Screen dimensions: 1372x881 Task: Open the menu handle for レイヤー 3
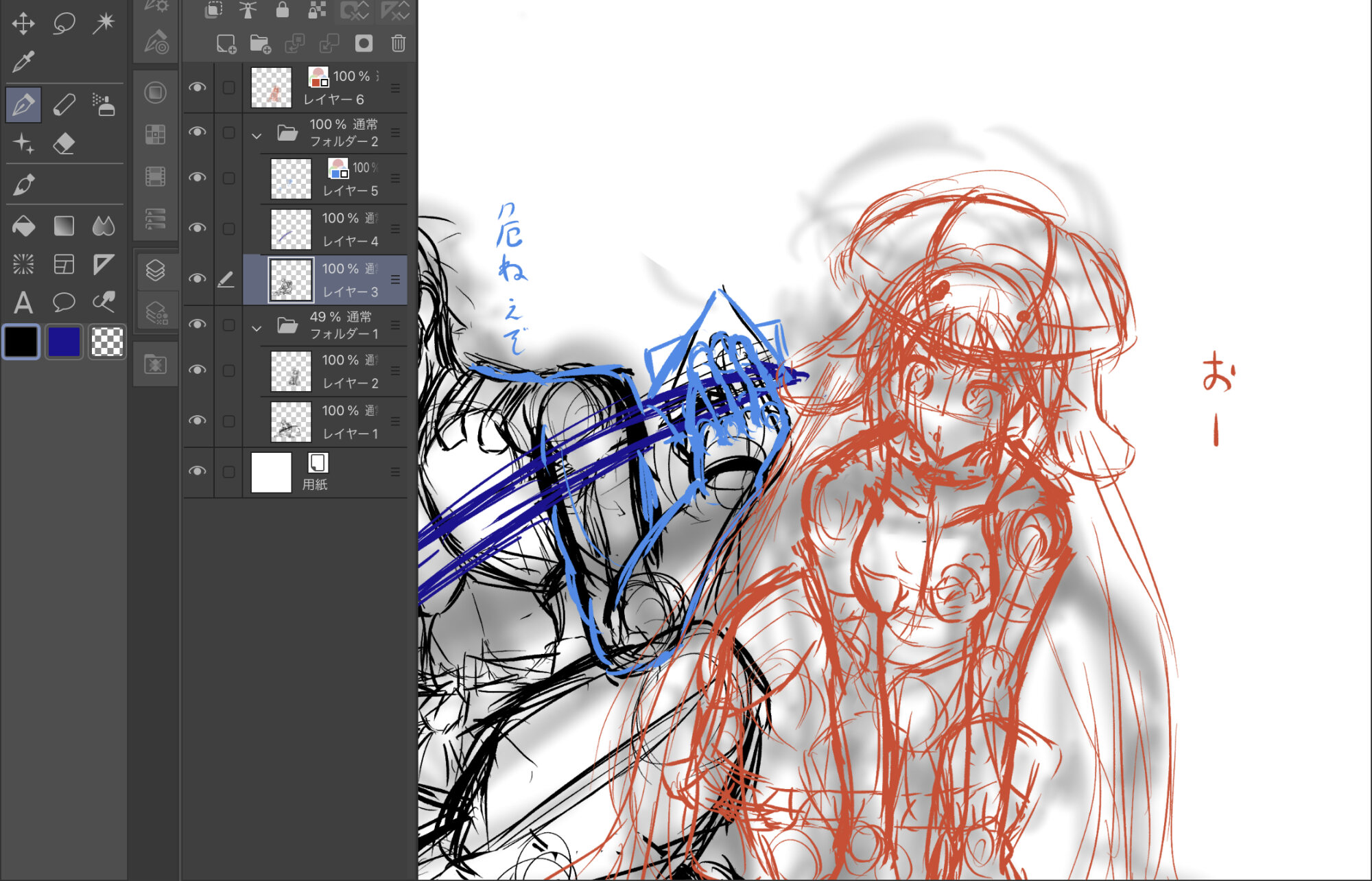tap(395, 279)
